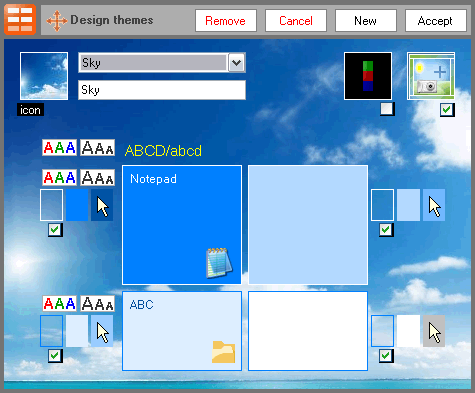Screen dimensions: 475x393
Task: Click the Remove button
Action: tap(226, 21)
